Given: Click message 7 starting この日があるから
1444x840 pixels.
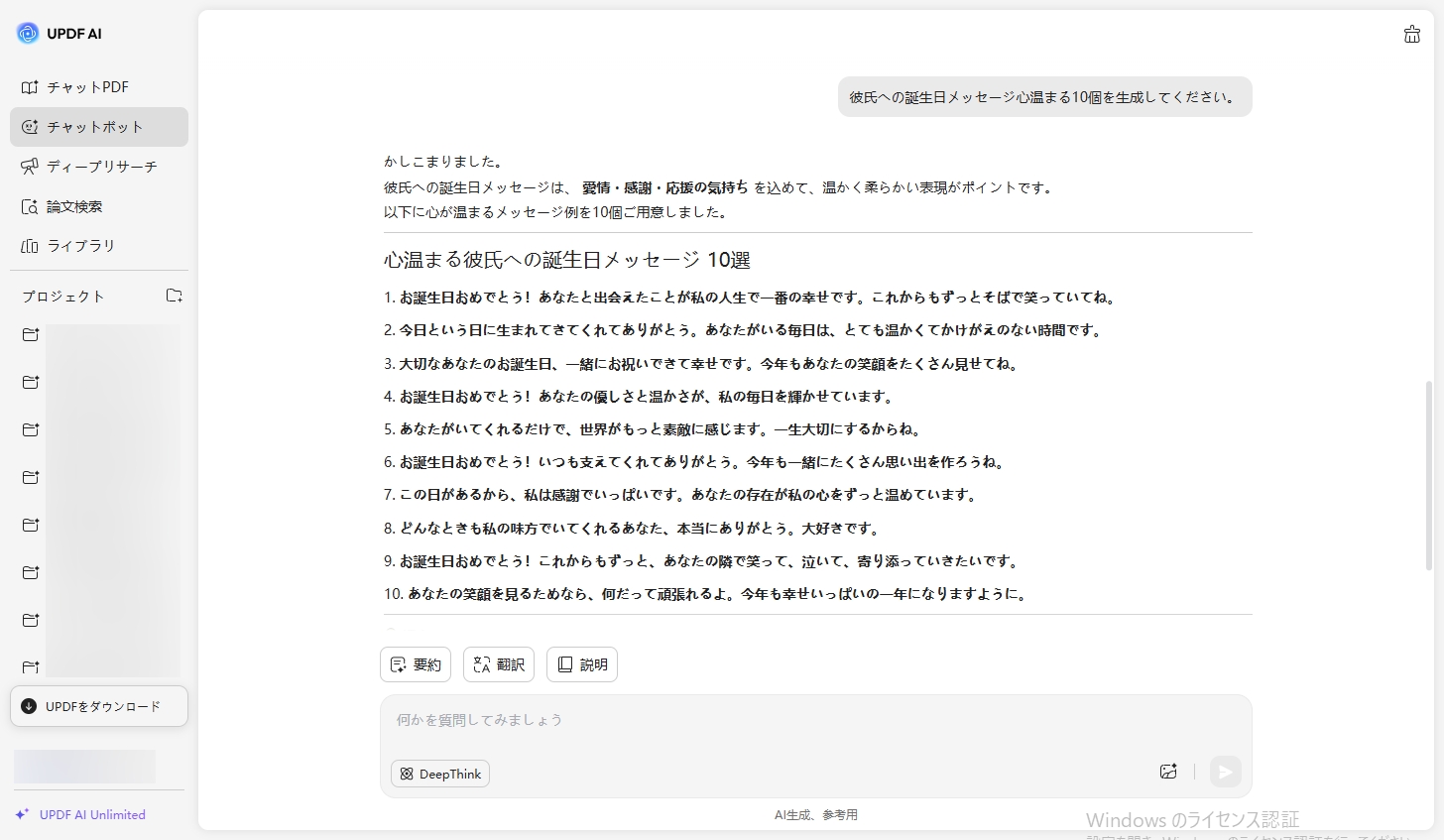Looking at the screenshot, I should (680, 495).
